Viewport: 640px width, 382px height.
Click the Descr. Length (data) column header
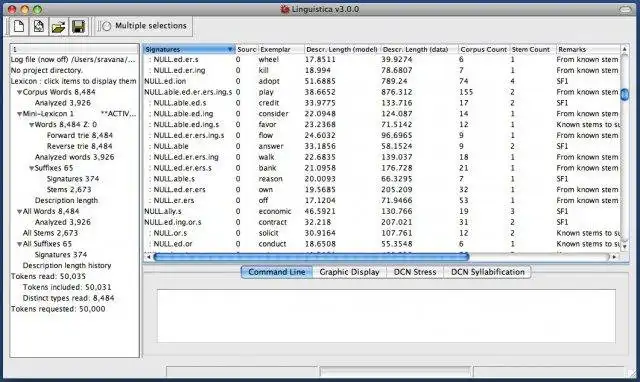419,49
